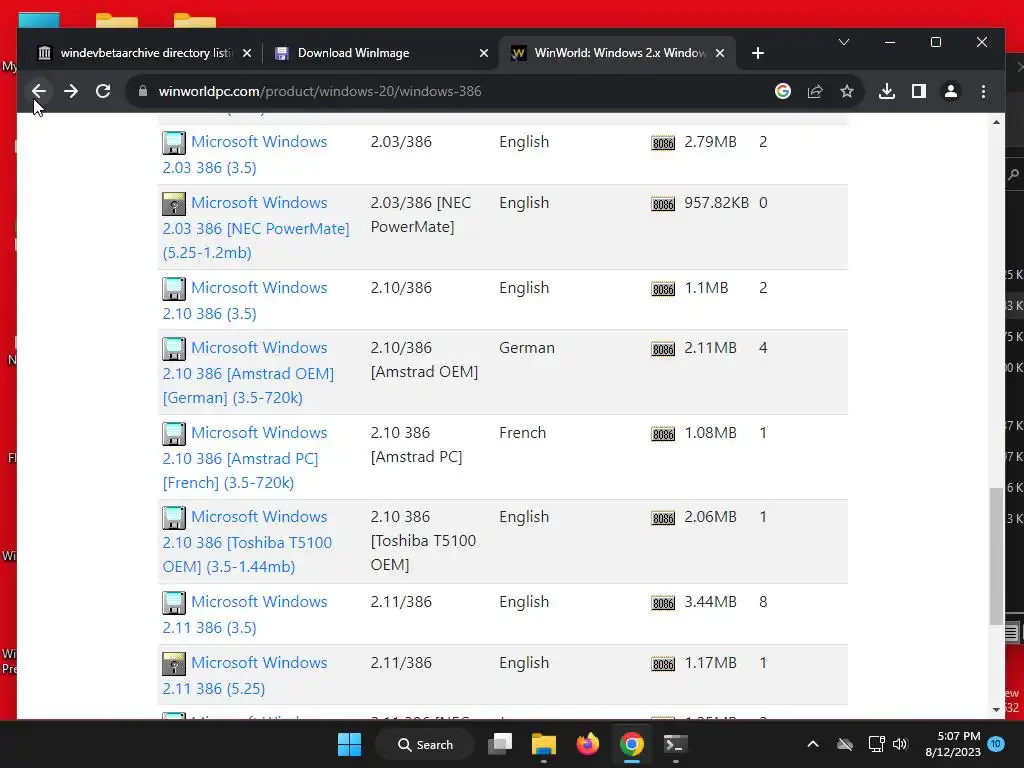Click floppy icon for Toshiba T5100 OEM row
The height and width of the screenshot is (768, 1024).
click(174, 518)
